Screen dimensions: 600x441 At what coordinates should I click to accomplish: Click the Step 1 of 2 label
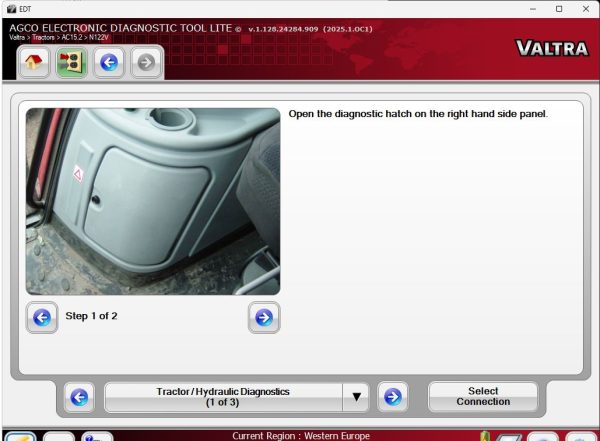(x=91, y=316)
